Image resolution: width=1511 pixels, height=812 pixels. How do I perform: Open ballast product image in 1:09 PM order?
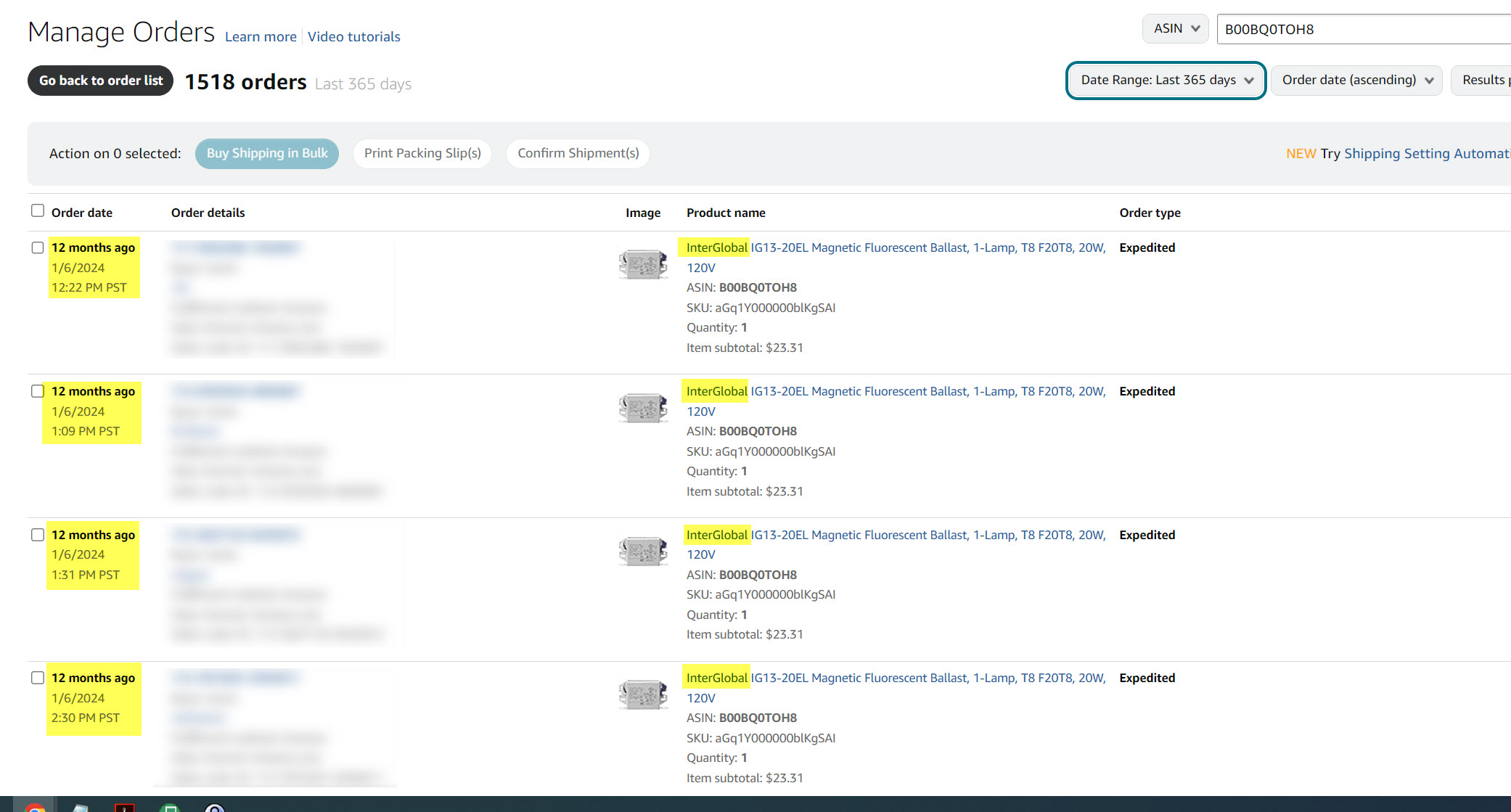(643, 408)
